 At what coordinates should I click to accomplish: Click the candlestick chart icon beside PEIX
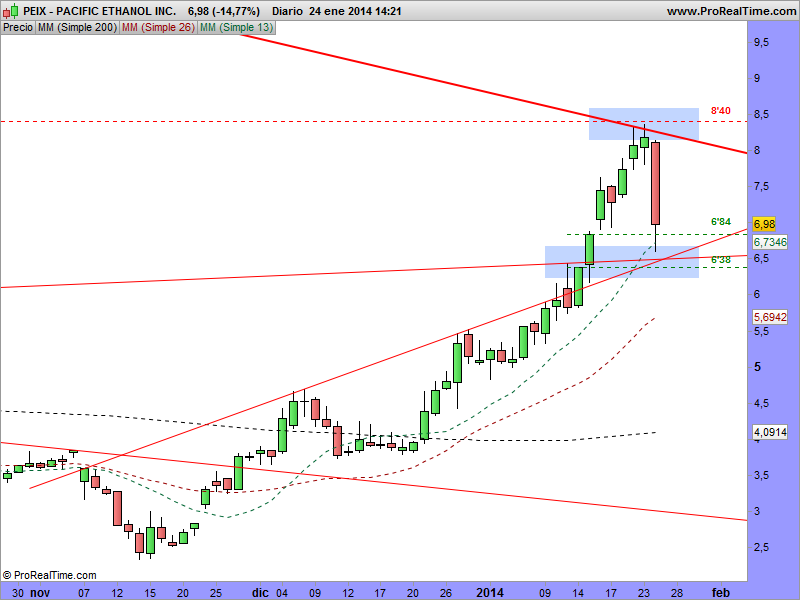tap(12, 11)
